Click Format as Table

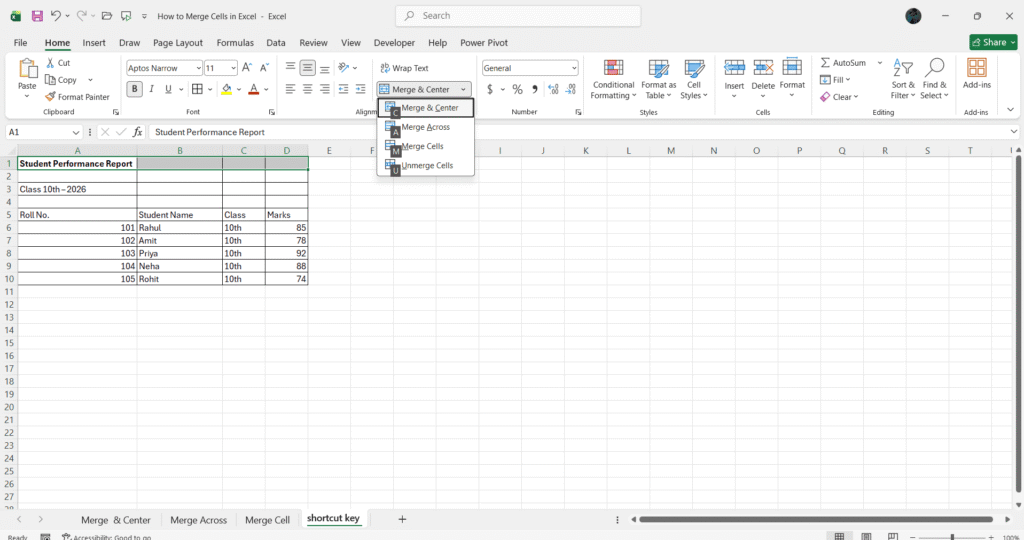pyautogui.click(x=658, y=80)
